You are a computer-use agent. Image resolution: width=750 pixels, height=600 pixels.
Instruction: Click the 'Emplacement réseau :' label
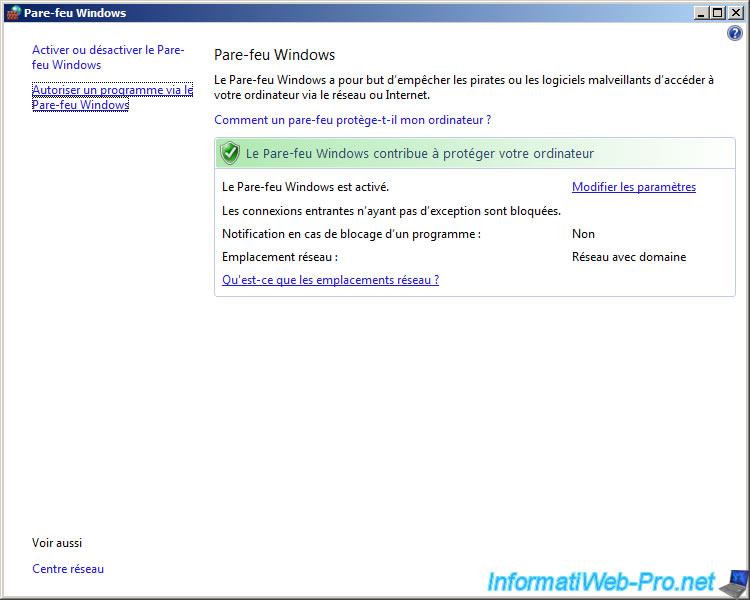280,257
